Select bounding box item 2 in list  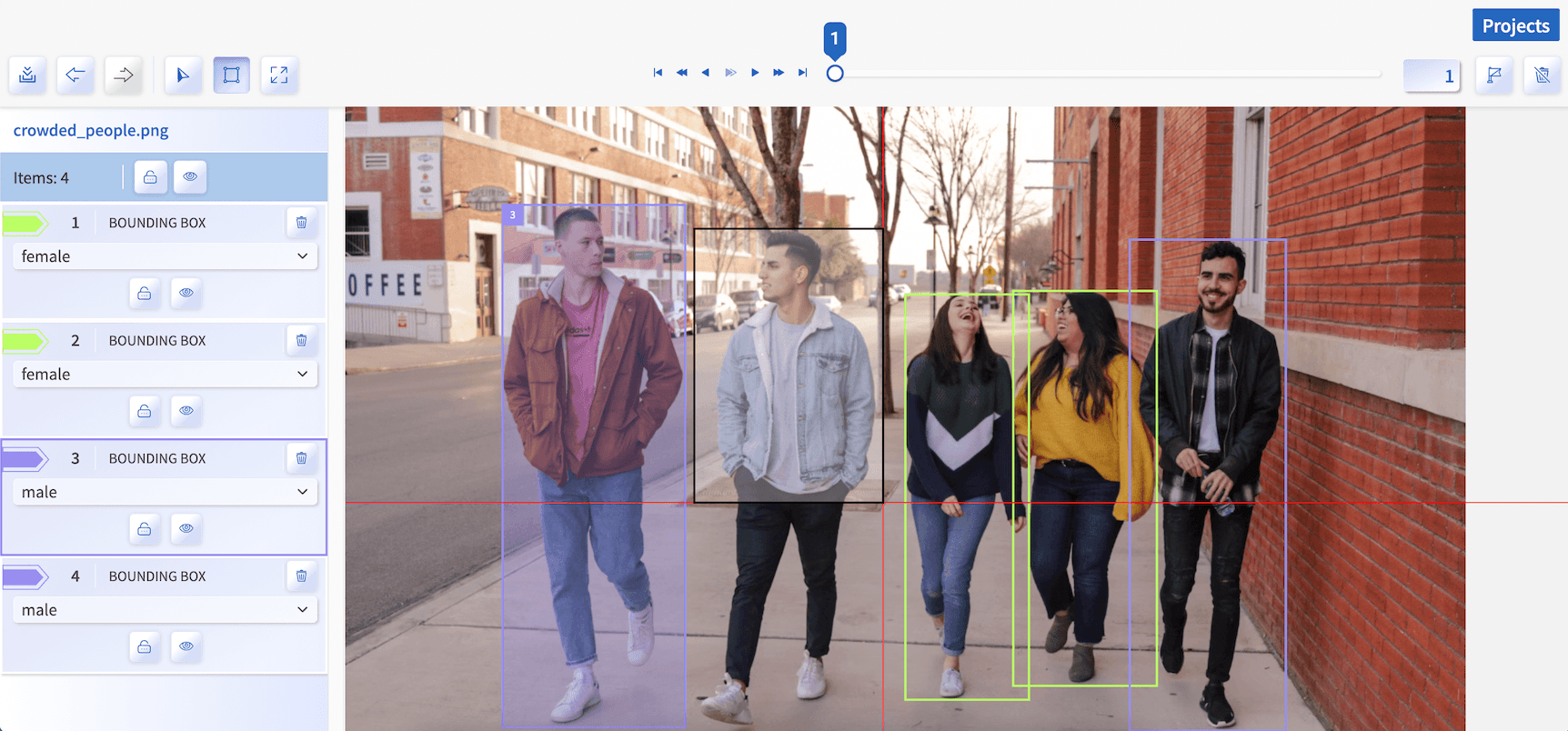click(x=156, y=341)
